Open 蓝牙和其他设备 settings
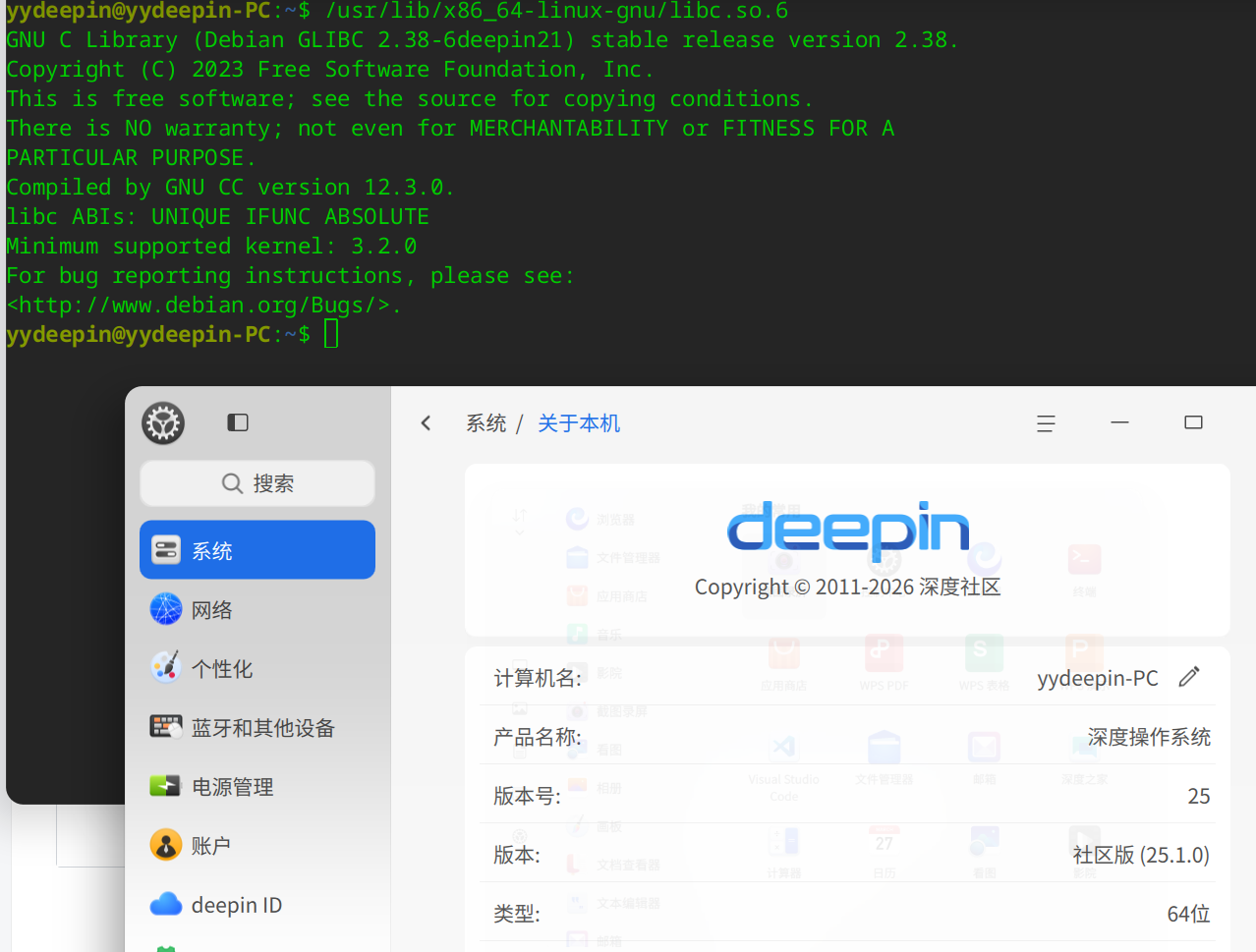Viewport: 1256px width, 952px height. [257, 727]
